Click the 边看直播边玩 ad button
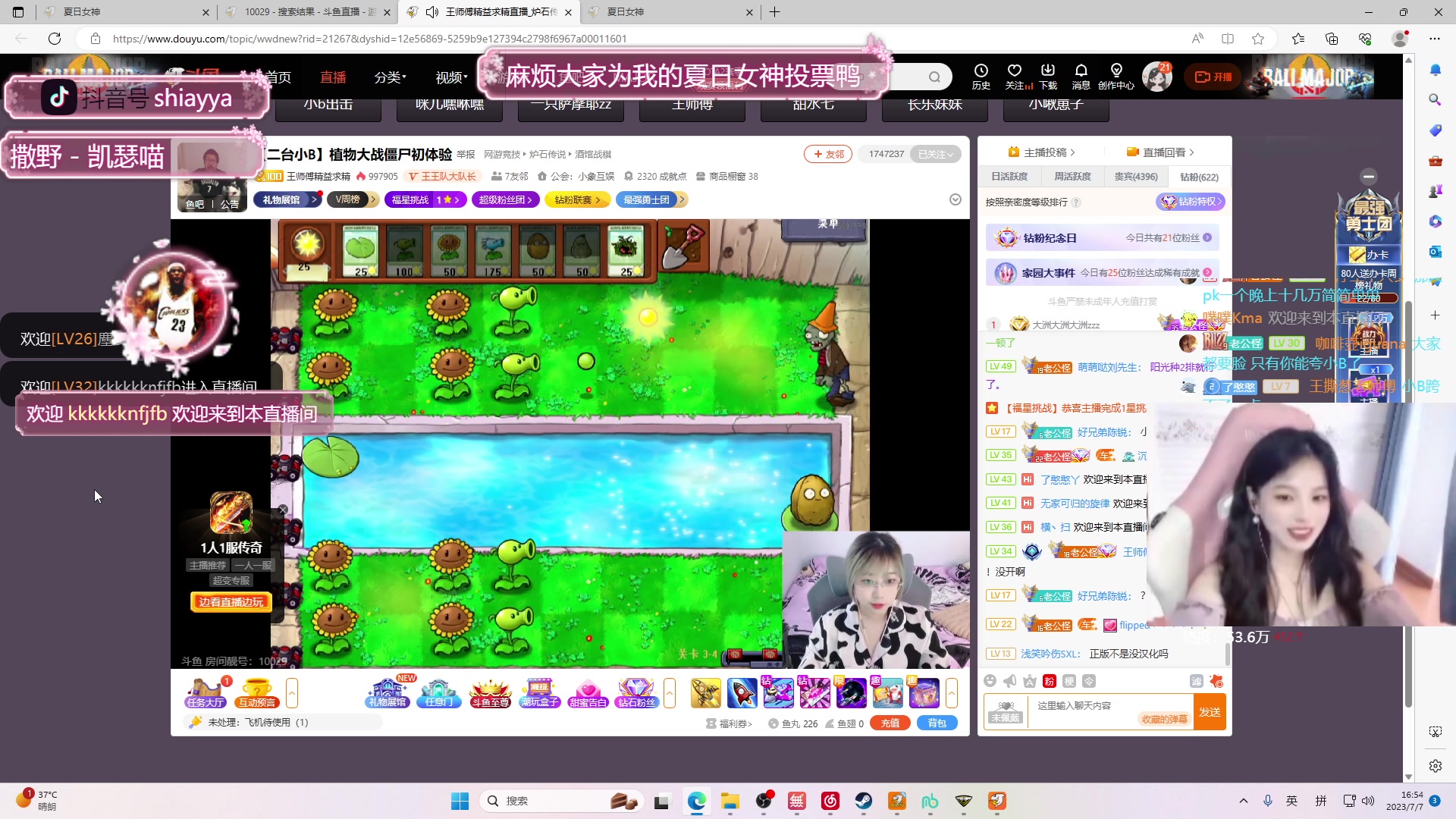This screenshot has width=1456, height=819. [231, 602]
